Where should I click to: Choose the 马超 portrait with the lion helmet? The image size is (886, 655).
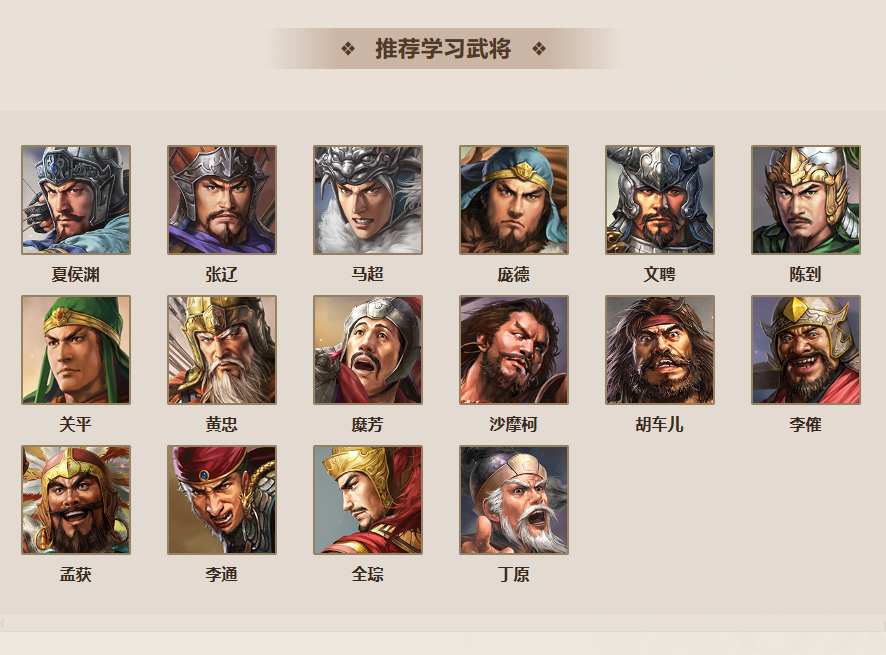[368, 199]
